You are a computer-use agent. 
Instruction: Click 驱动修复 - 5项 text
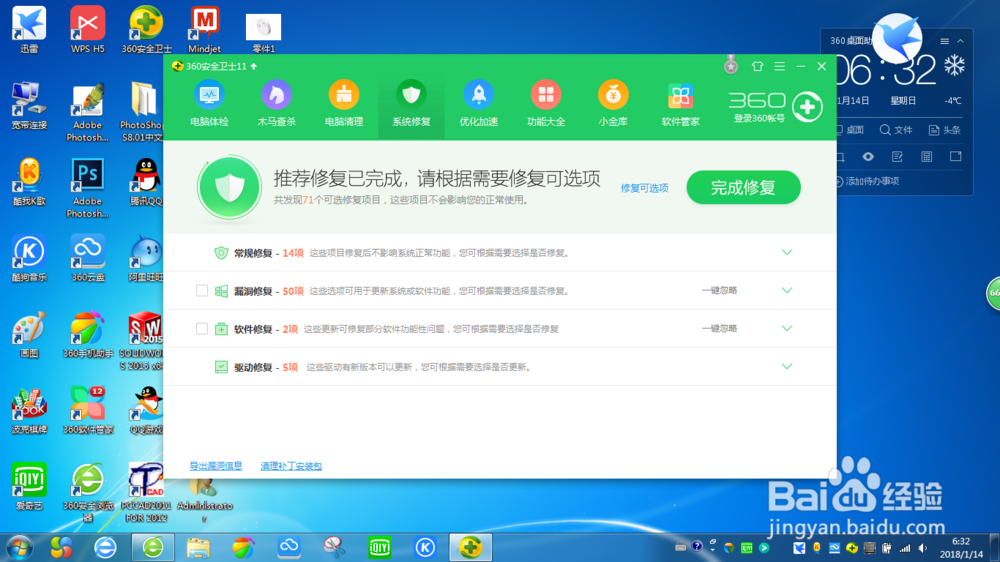pos(266,367)
